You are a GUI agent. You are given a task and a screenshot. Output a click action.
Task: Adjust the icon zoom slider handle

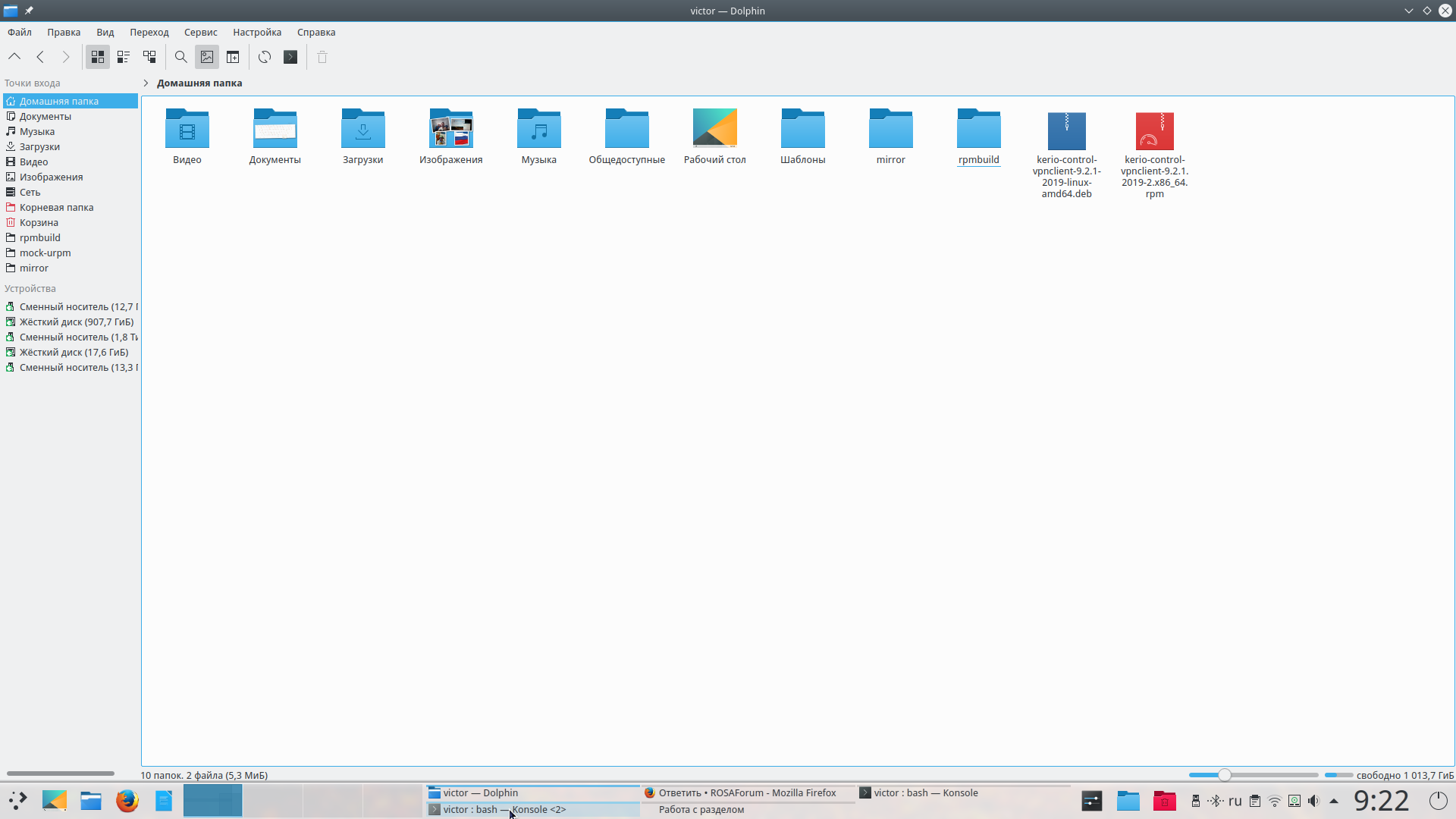coord(1224,775)
